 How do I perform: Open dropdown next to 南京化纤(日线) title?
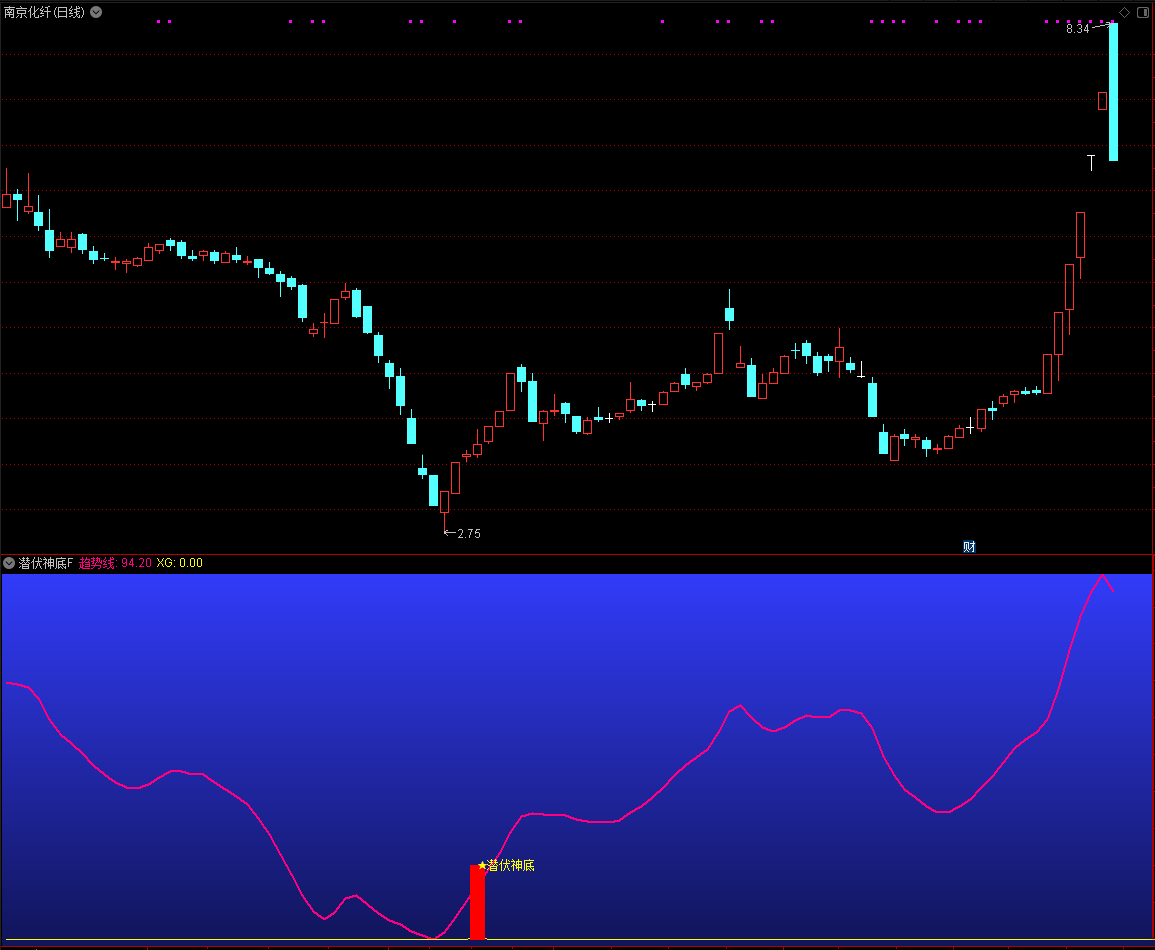96,12
